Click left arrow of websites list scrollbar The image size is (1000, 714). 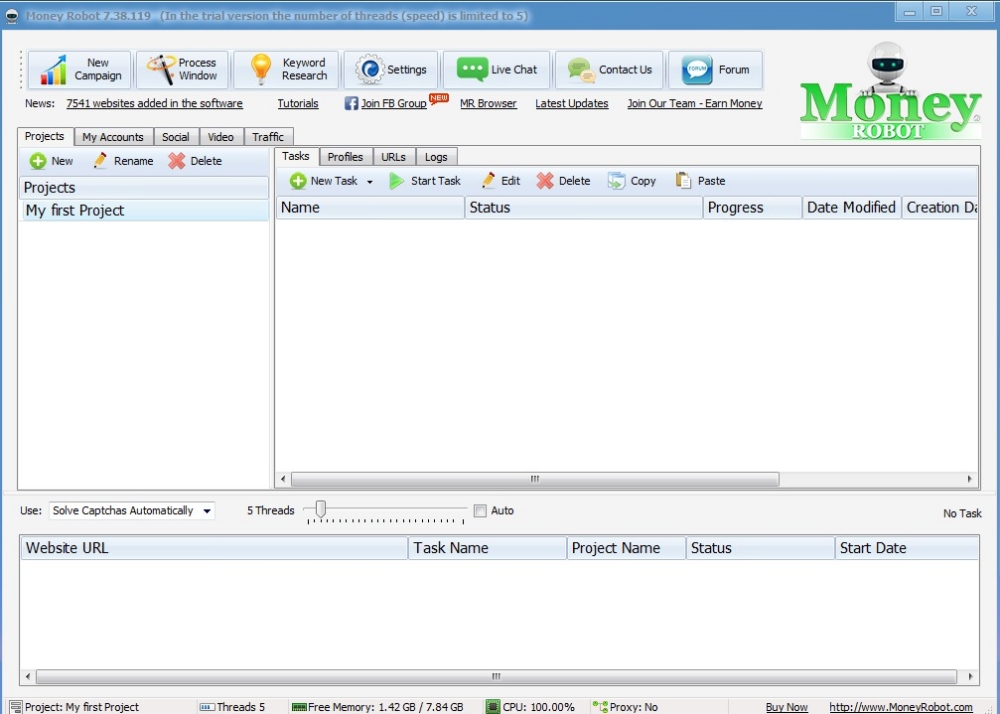pos(27,676)
